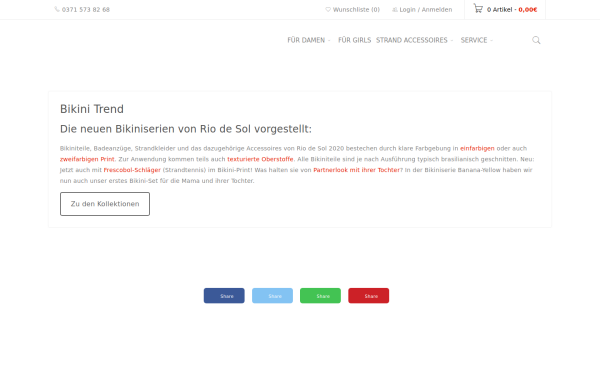Select the heading about neuen Bikiniserien
The width and height of the screenshot is (600, 375).
point(186,129)
